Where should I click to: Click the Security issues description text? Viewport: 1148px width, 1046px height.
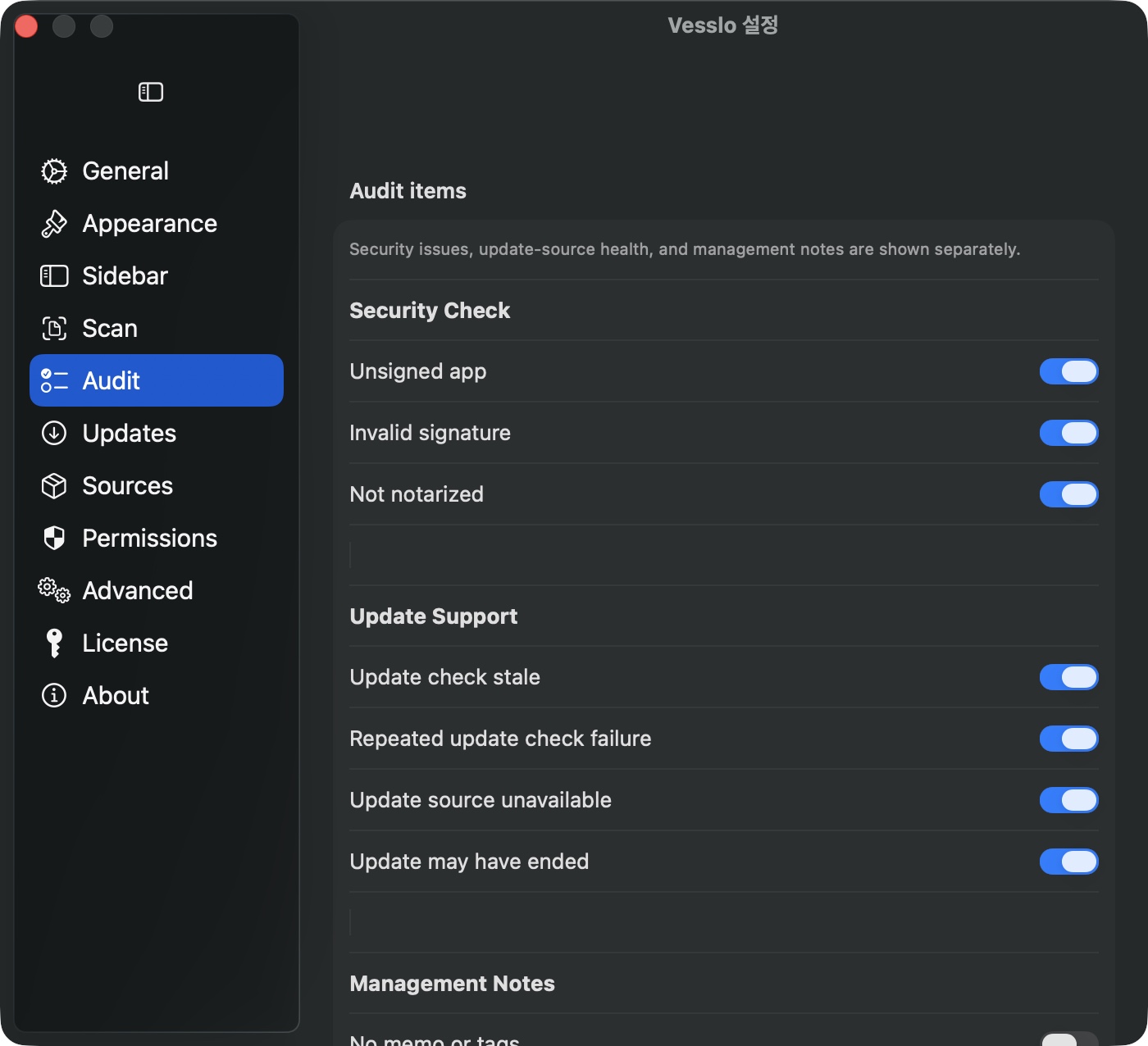[x=685, y=249]
